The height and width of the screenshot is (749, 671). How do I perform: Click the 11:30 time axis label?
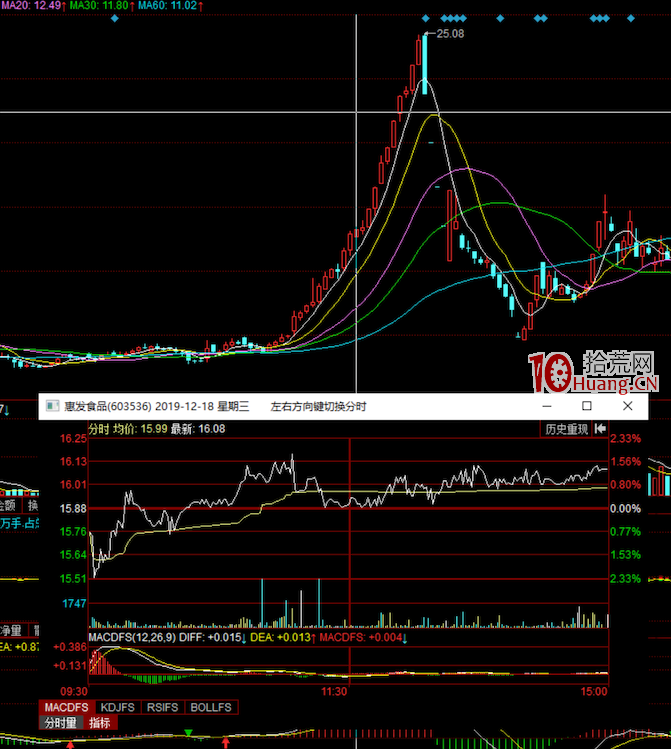[334, 691]
